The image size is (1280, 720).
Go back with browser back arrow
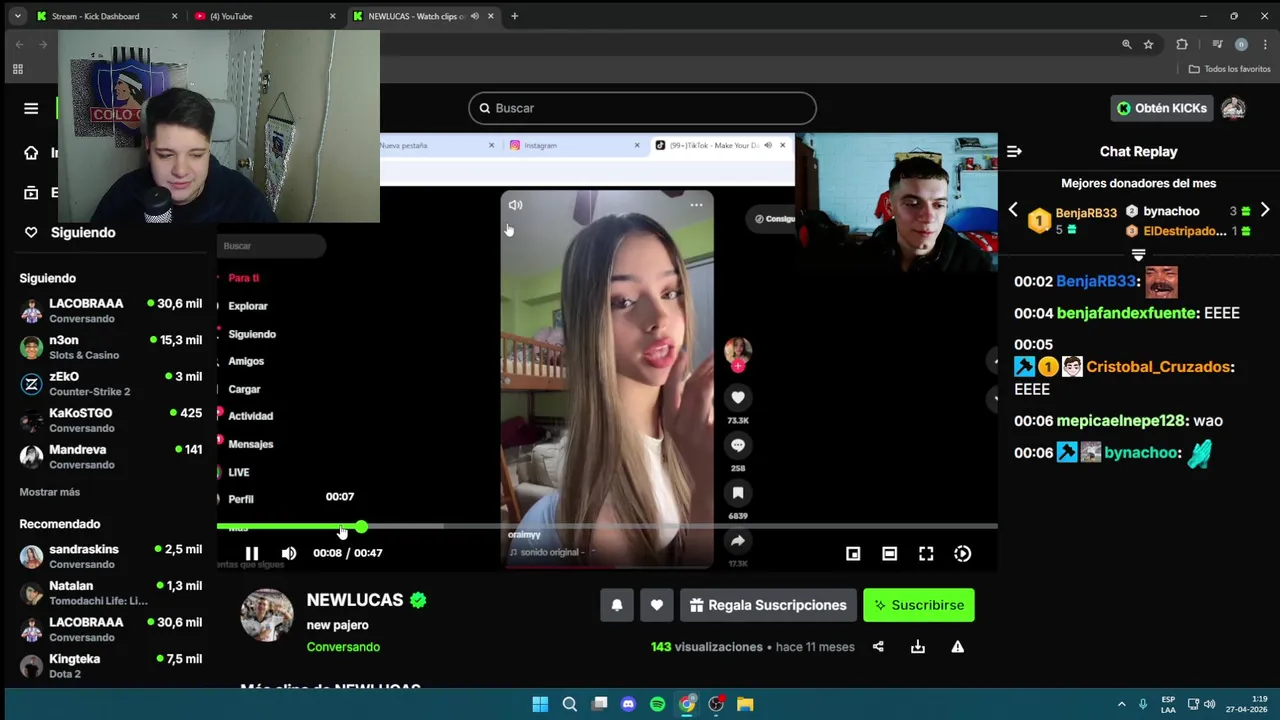coord(19,44)
